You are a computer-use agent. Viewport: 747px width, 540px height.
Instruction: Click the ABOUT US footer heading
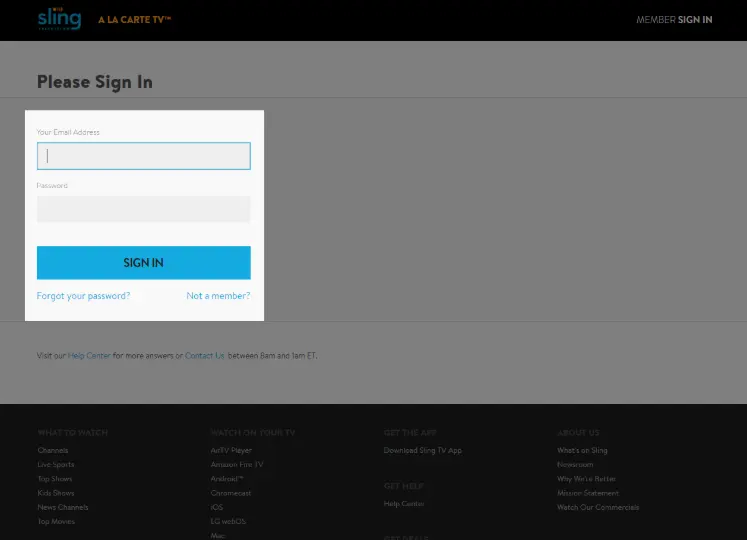(x=578, y=433)
